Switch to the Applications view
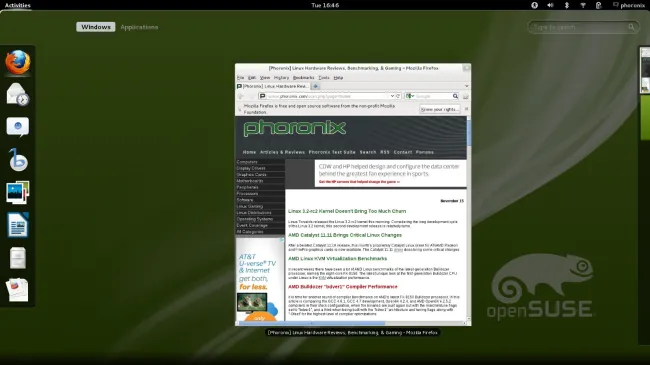Image resolution: width=650 pixels, height=365 pixels. pyautogui.click(x=139, y=27)
